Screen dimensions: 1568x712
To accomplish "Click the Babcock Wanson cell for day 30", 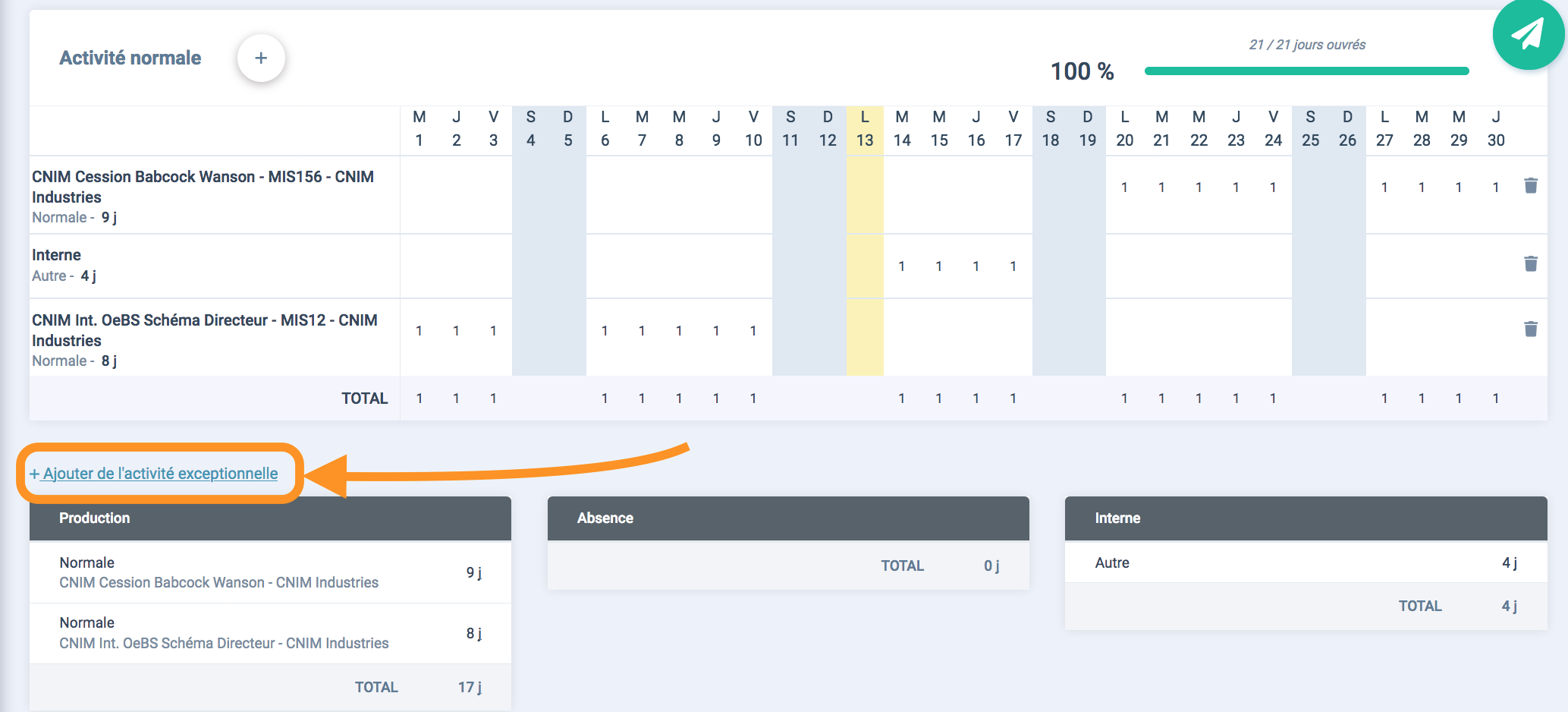I will 1496,187.
